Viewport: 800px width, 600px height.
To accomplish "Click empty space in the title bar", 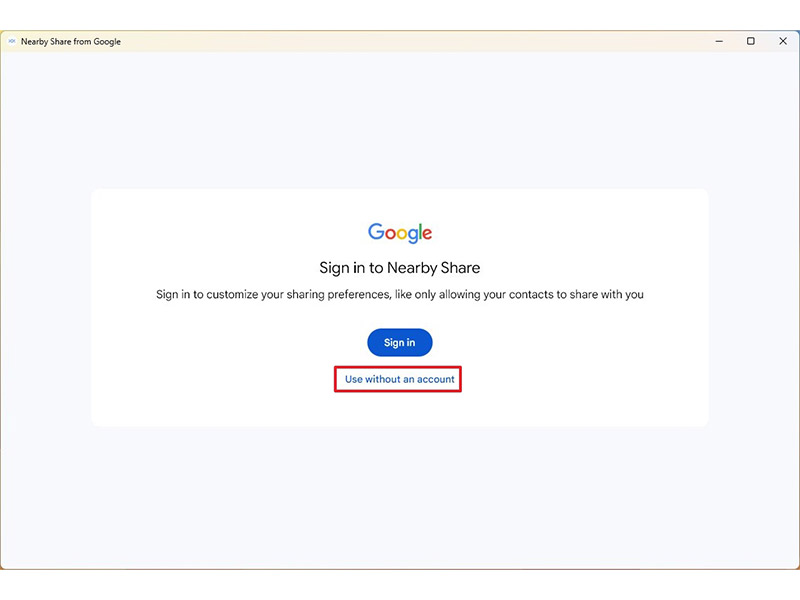I will pos(408,41).
